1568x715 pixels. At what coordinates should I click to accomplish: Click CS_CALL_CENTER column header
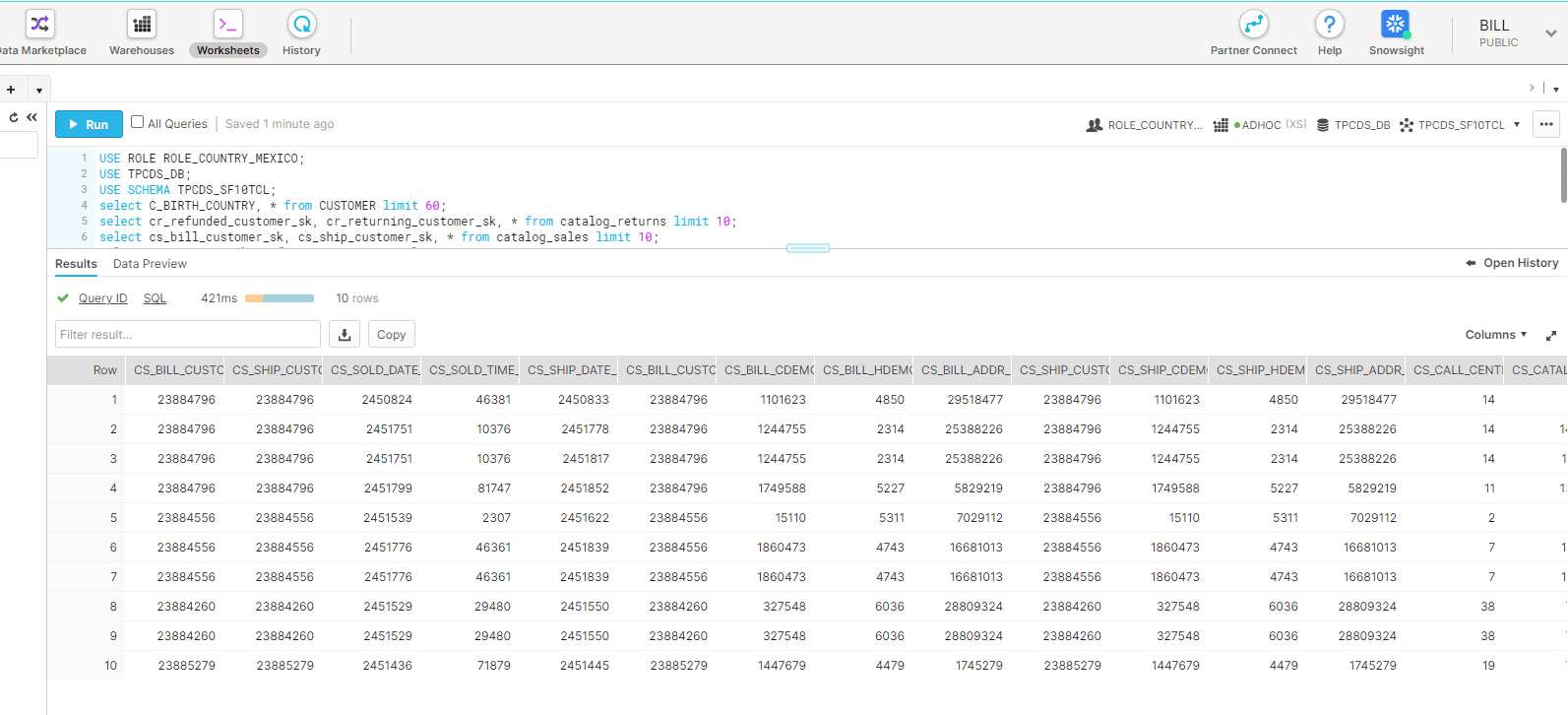point(1455,370)
